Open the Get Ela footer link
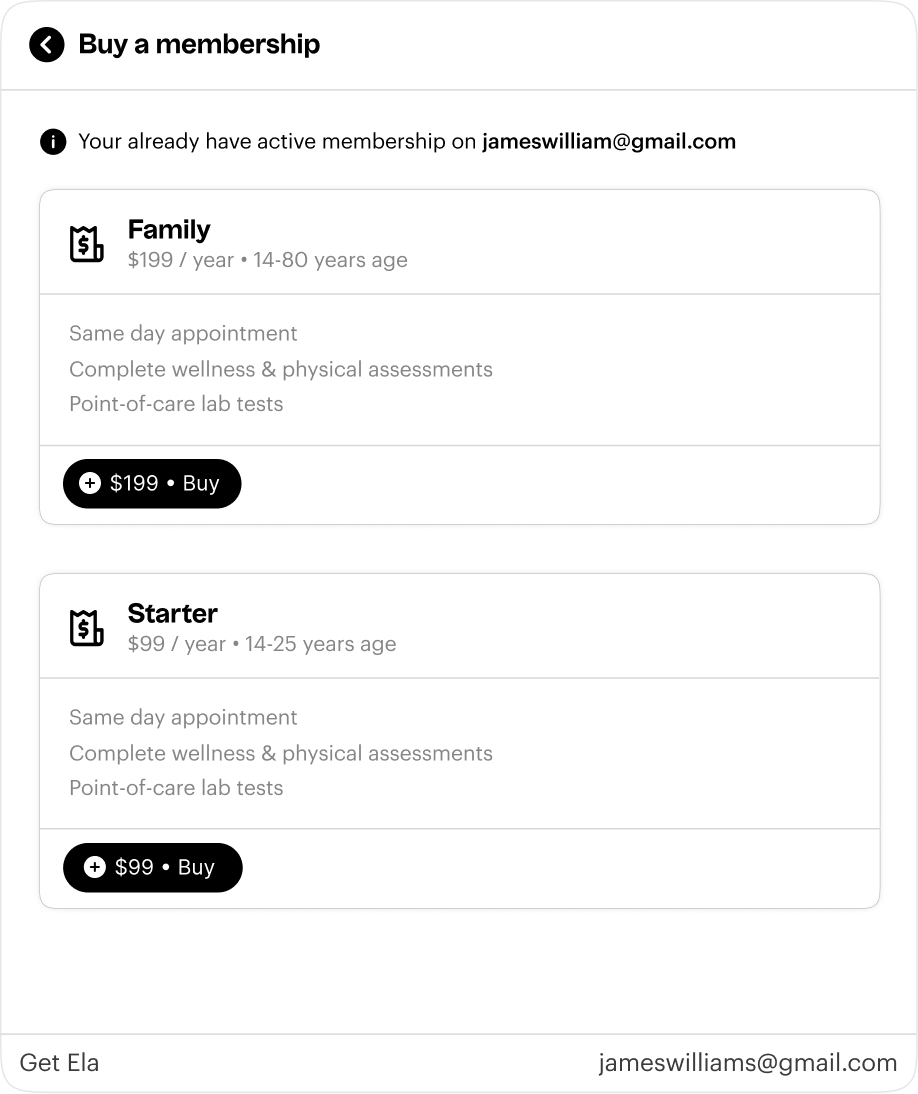The image size is (918, 1094). pyautogui.click(x=59, y=1063)
